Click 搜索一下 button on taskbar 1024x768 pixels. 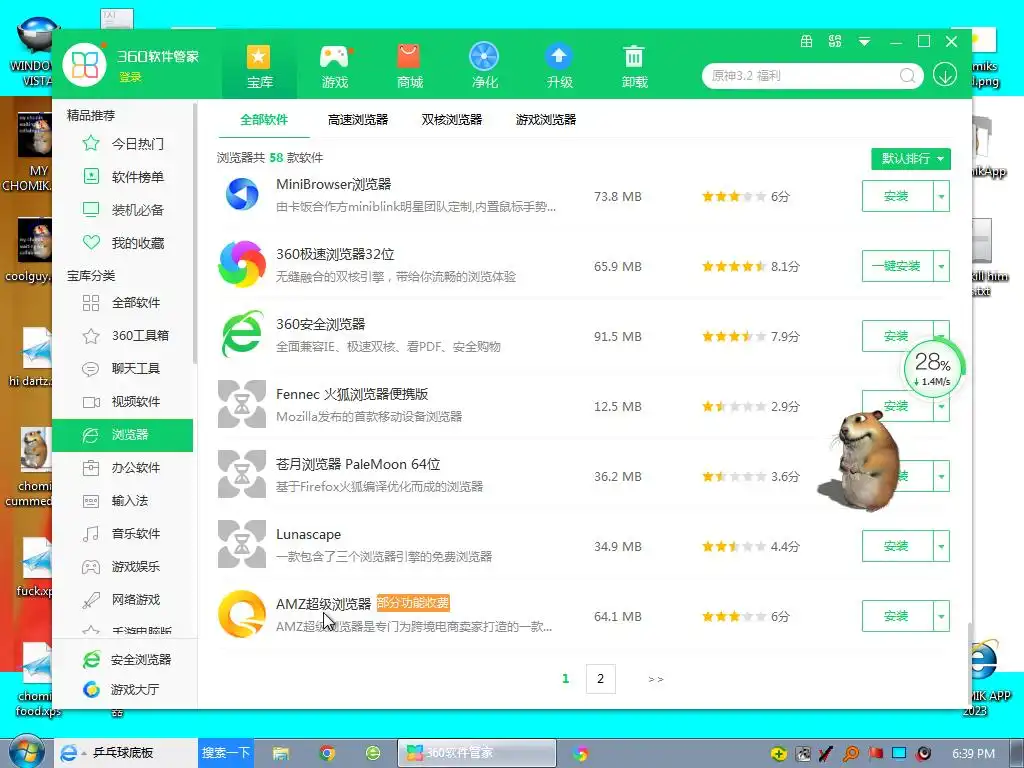coord(225,753)
